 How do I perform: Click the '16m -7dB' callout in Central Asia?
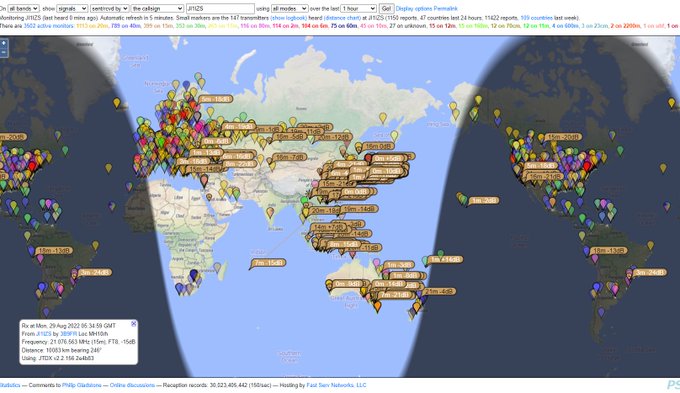tap(291, 157)
